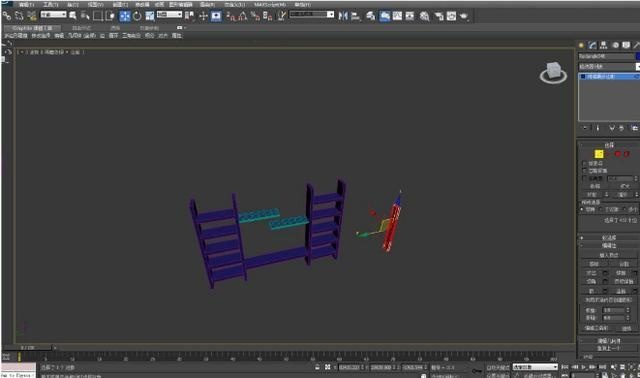This screenshot has width=640, height=378.
Task: Activate the Rotate tool in the toolbar
Action: 137,16
